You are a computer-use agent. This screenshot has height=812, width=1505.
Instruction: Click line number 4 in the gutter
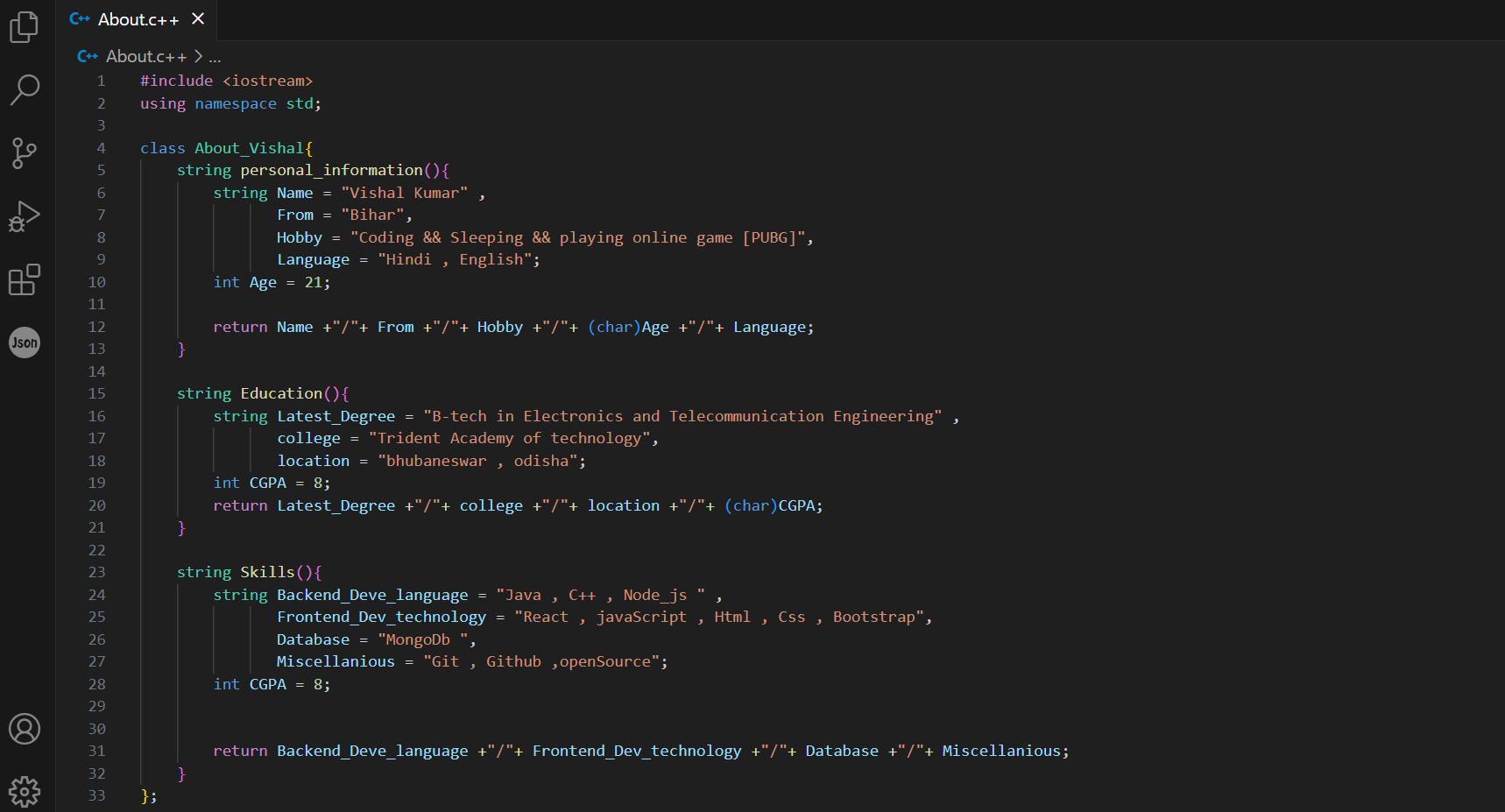(101, 148)
